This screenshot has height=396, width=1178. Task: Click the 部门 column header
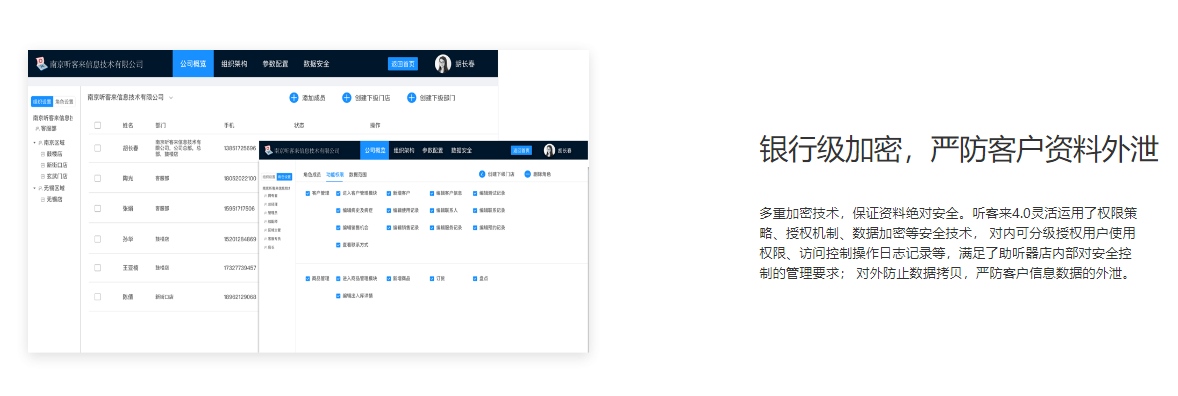161,125
